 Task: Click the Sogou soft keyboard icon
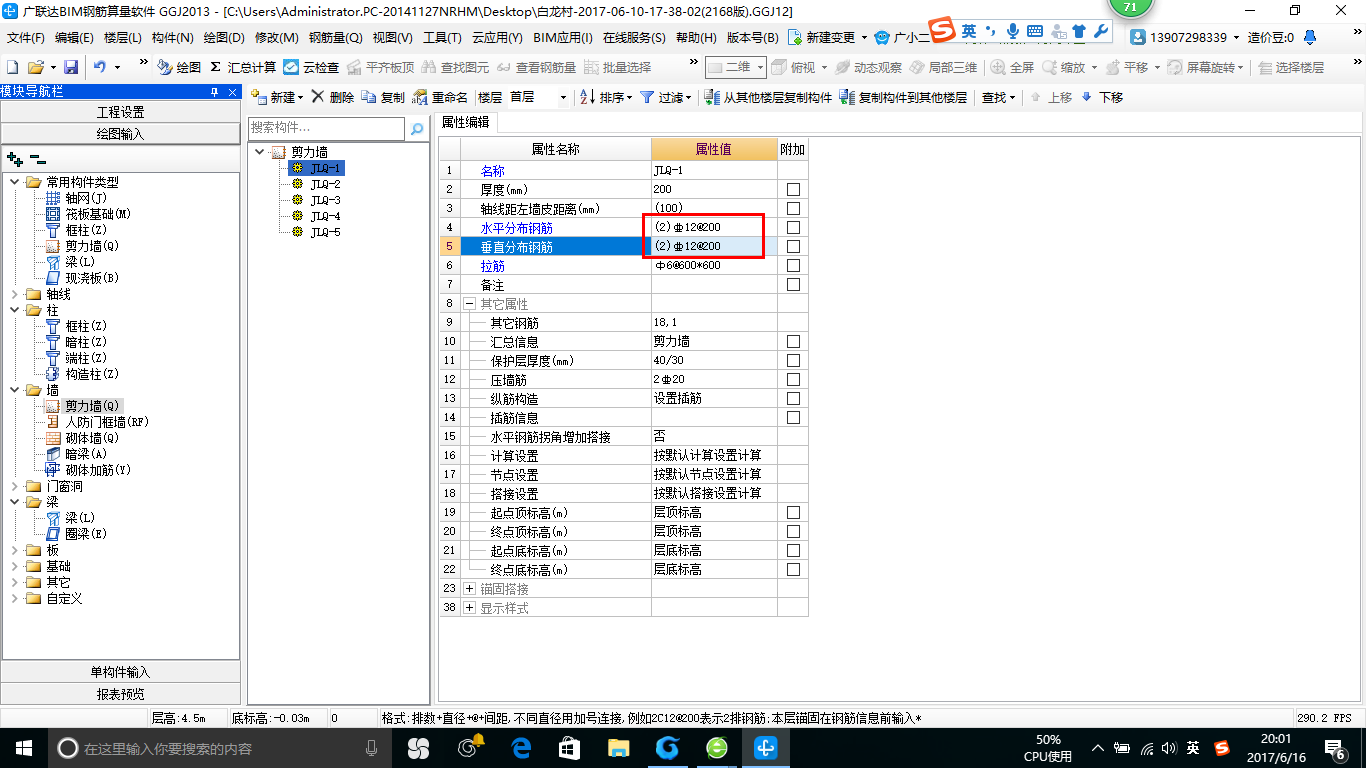(1035, 31)
